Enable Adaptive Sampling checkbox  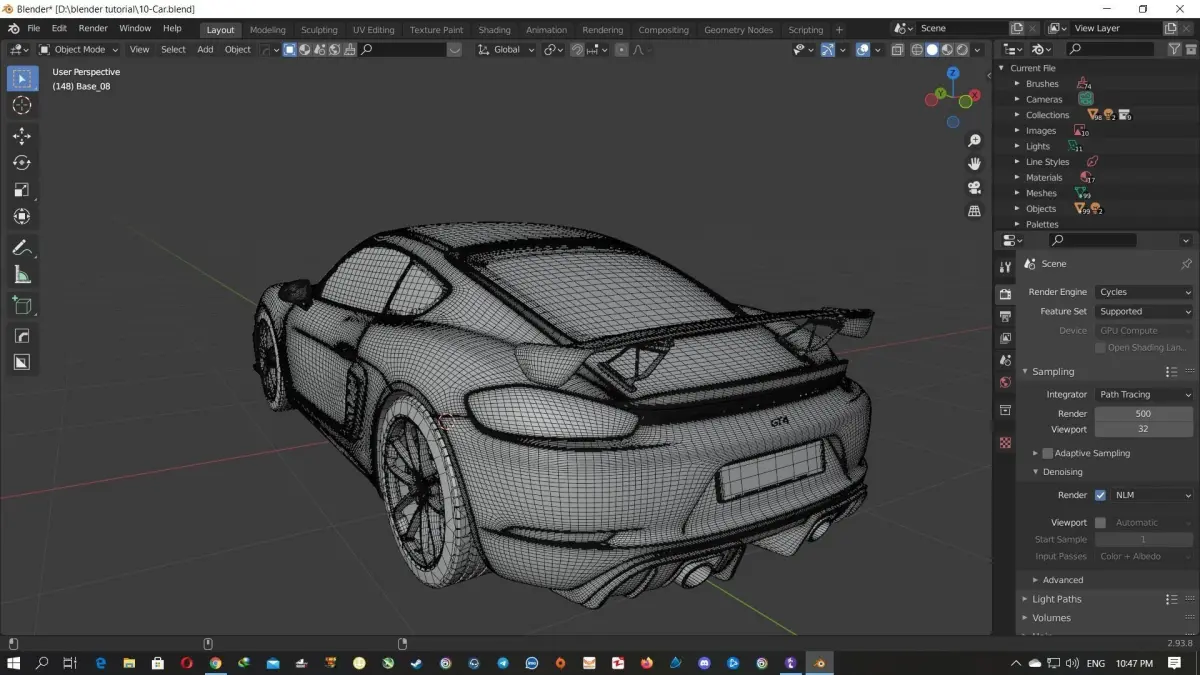[x=1048, y=453]
